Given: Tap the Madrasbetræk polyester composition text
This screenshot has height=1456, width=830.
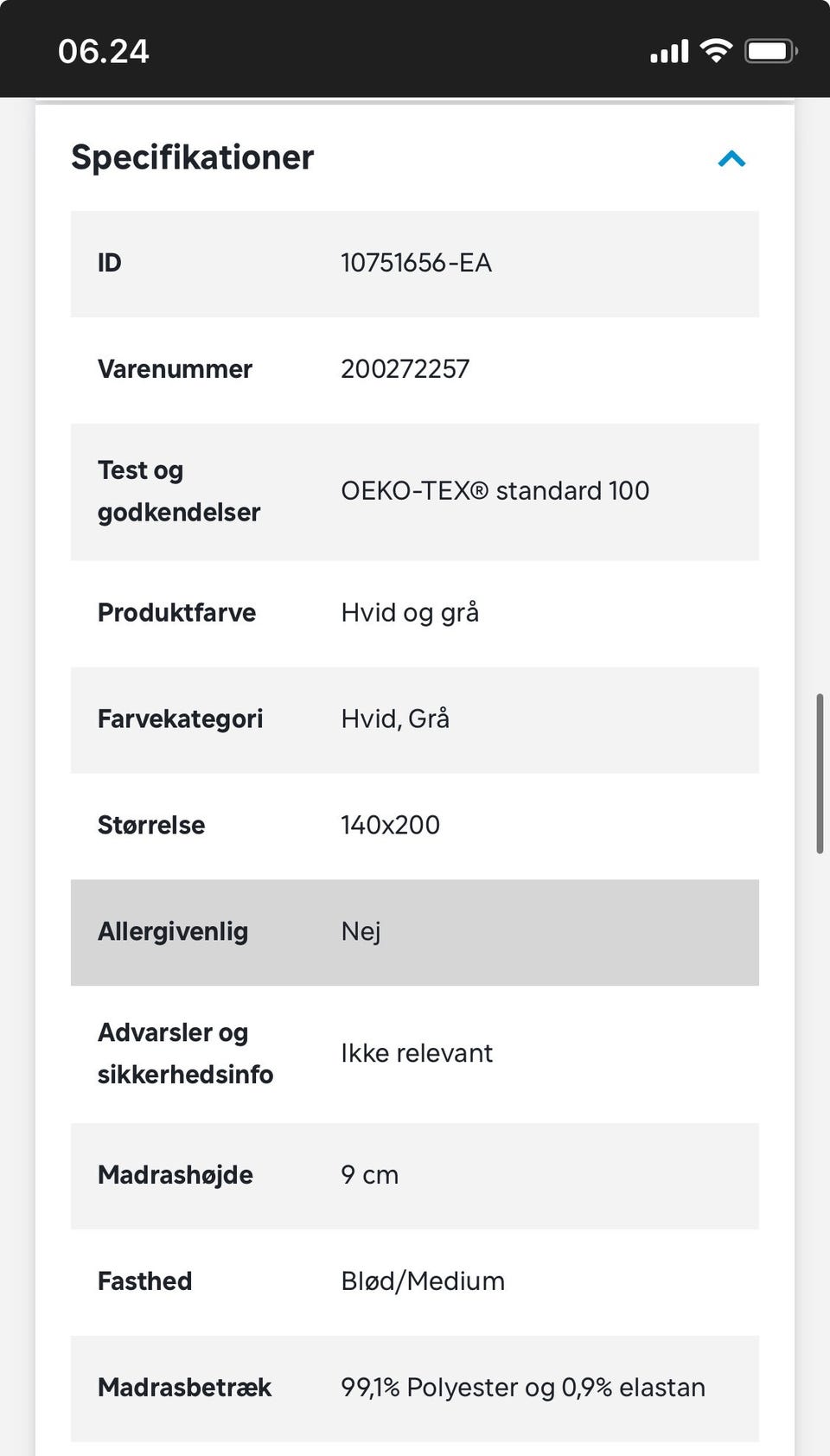Looking at the screenshot, I should click(x=522, y=1388).
